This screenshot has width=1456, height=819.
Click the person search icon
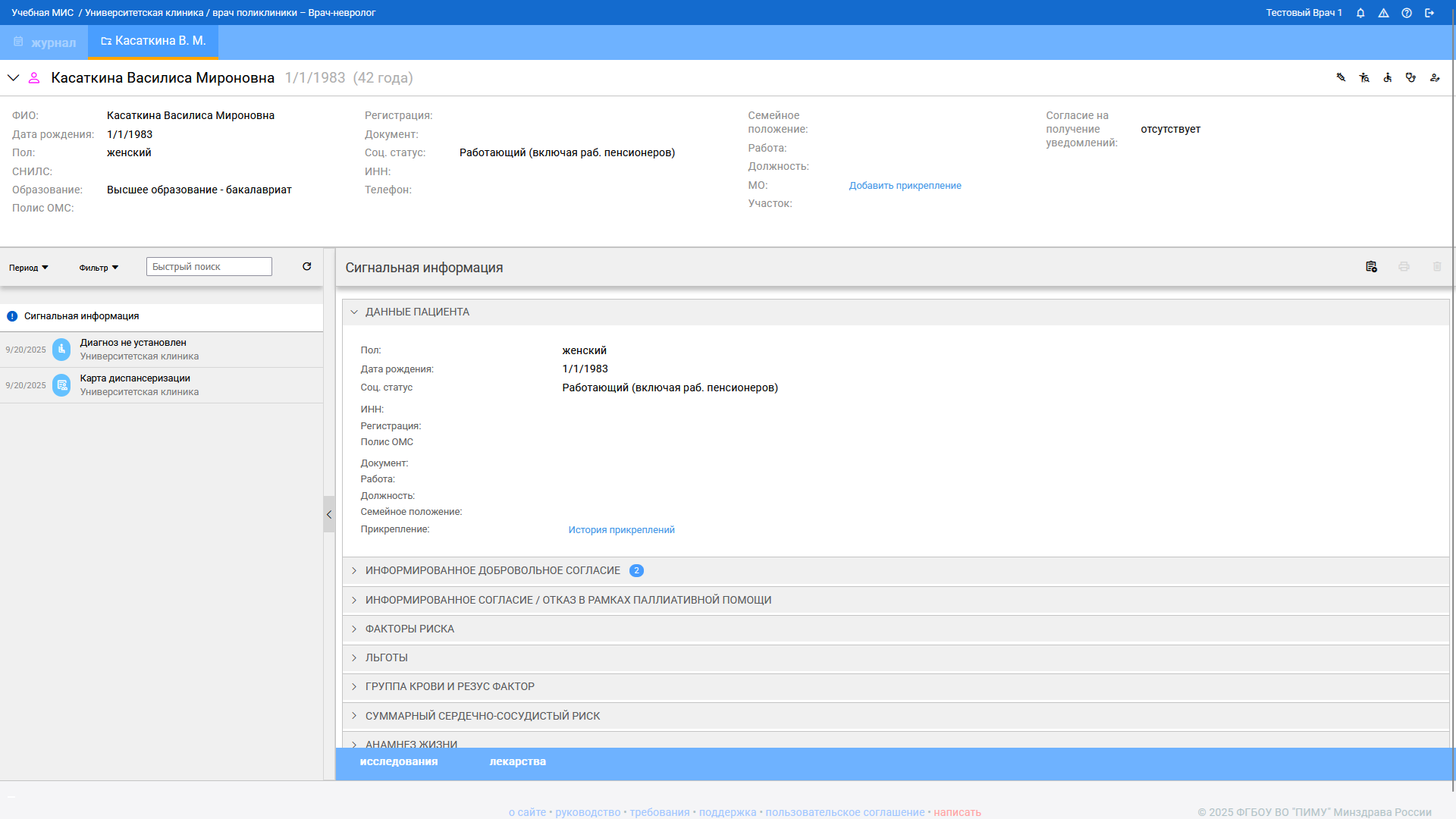pyautogui.click(x=1364, y=77)
